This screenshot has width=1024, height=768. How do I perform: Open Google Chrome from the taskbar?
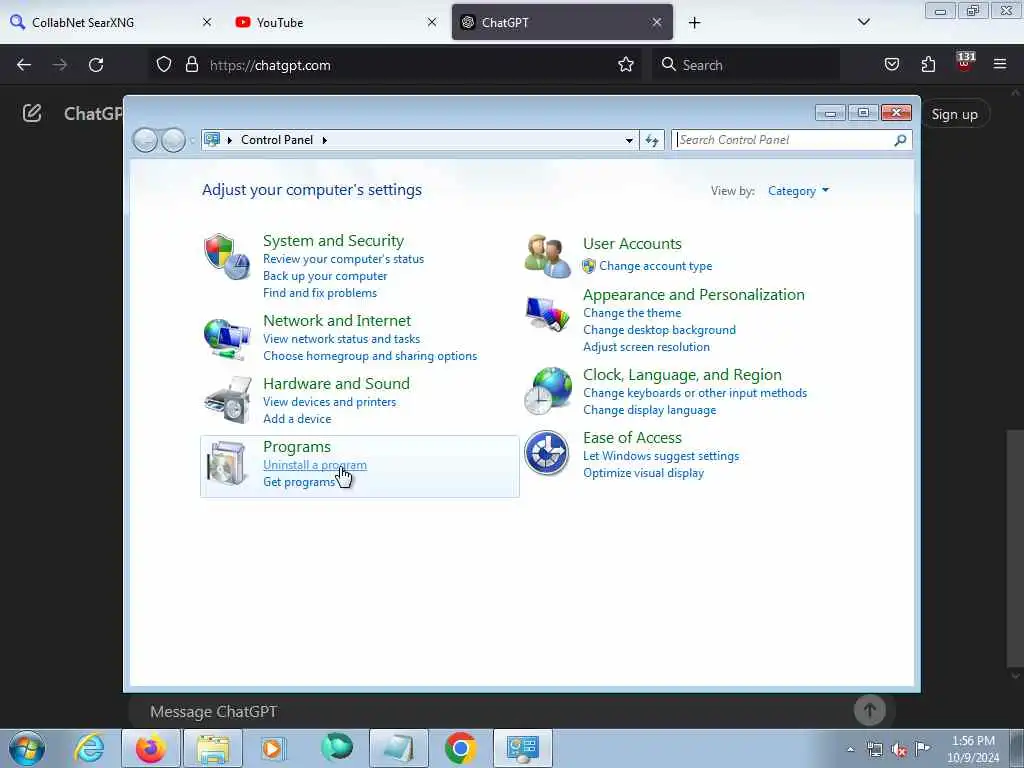pyautogui.click(x=460, y=748)
